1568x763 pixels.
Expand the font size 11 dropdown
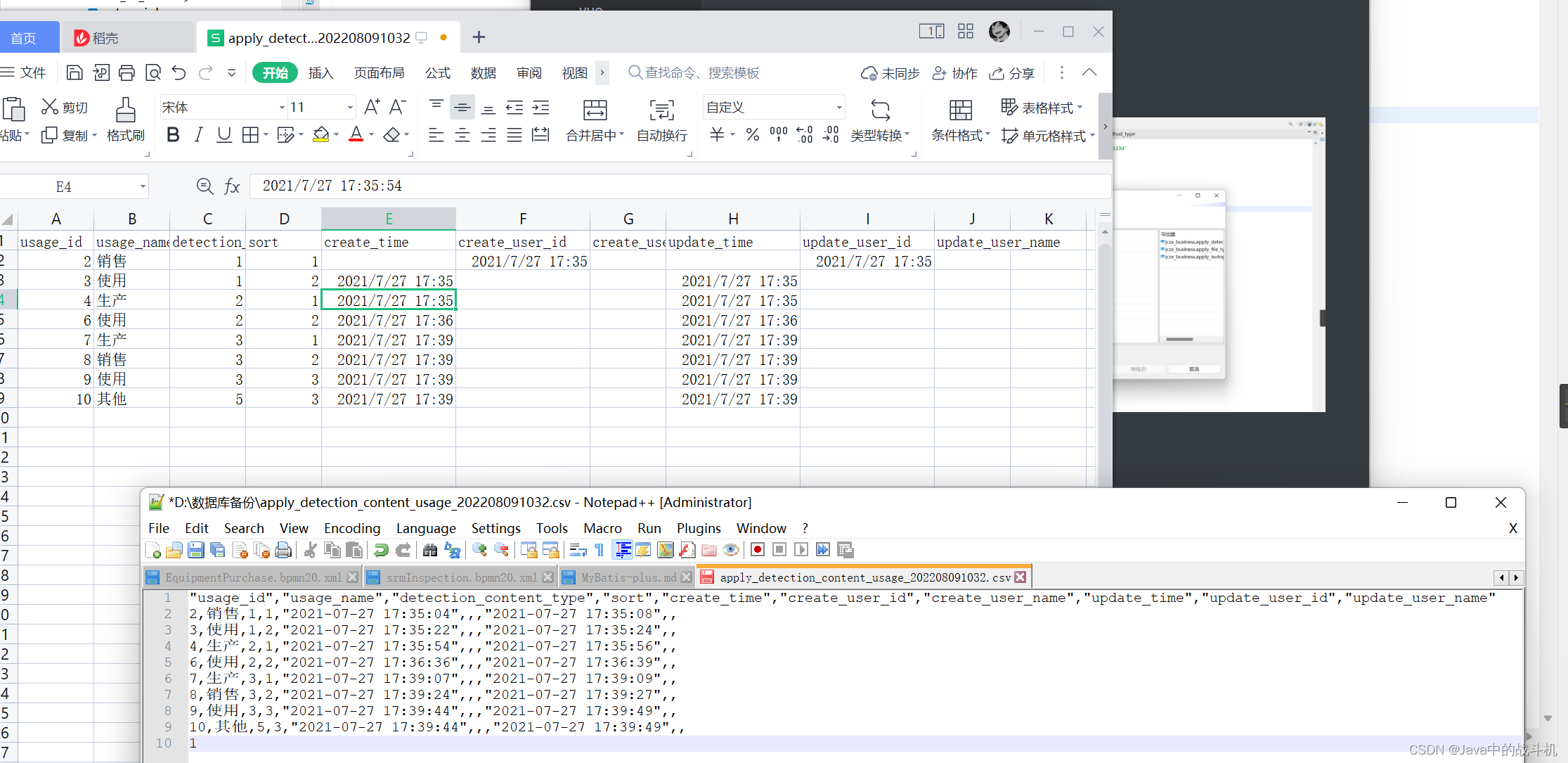(349, 108)
